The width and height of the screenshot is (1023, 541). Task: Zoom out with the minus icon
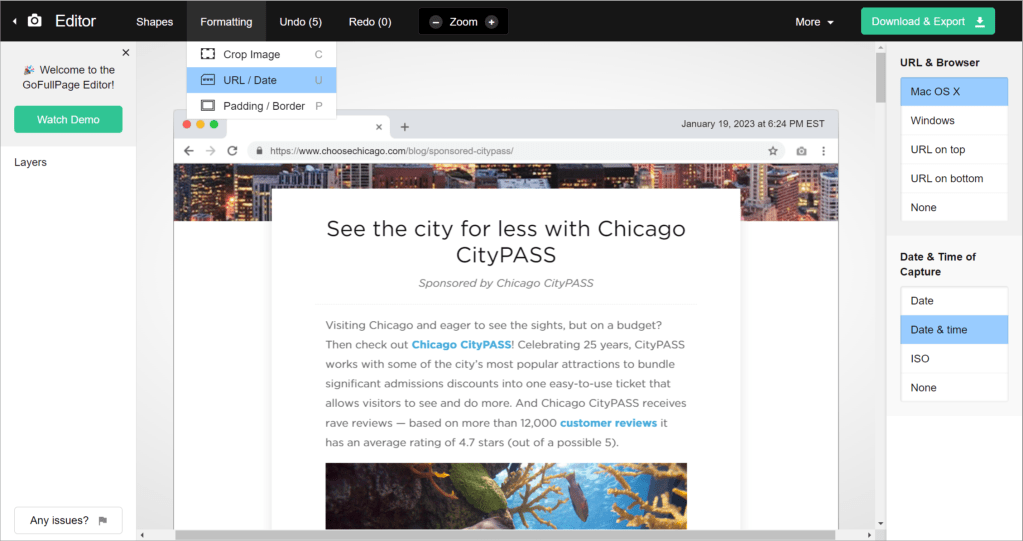click(435, 22)
